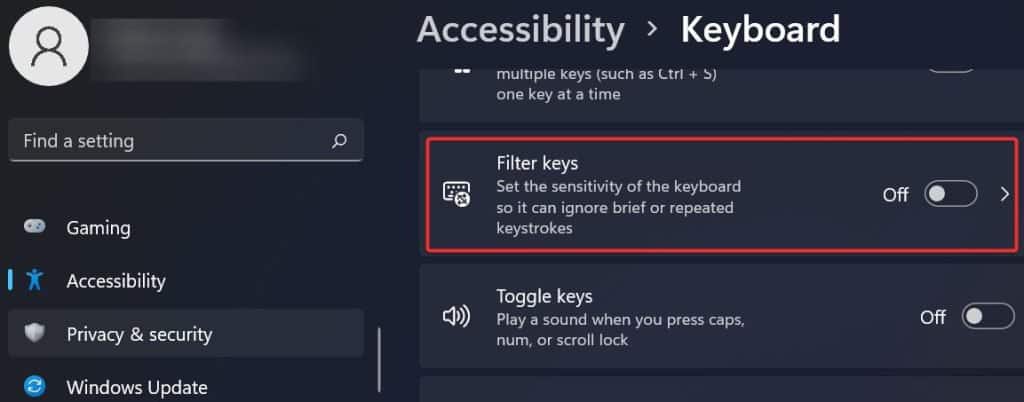Select Privacy & security in sidebar

(x=139, y=333)
